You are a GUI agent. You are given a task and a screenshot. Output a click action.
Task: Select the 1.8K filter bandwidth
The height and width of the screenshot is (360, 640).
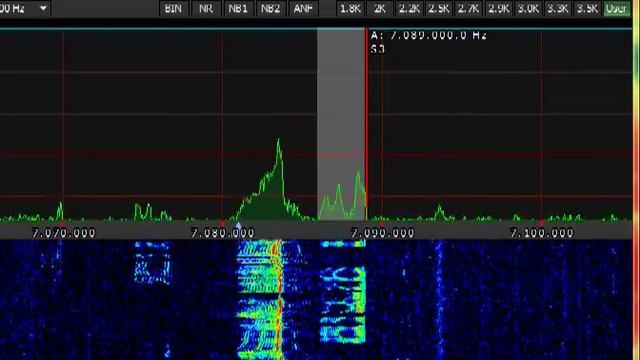coord(350,9)
